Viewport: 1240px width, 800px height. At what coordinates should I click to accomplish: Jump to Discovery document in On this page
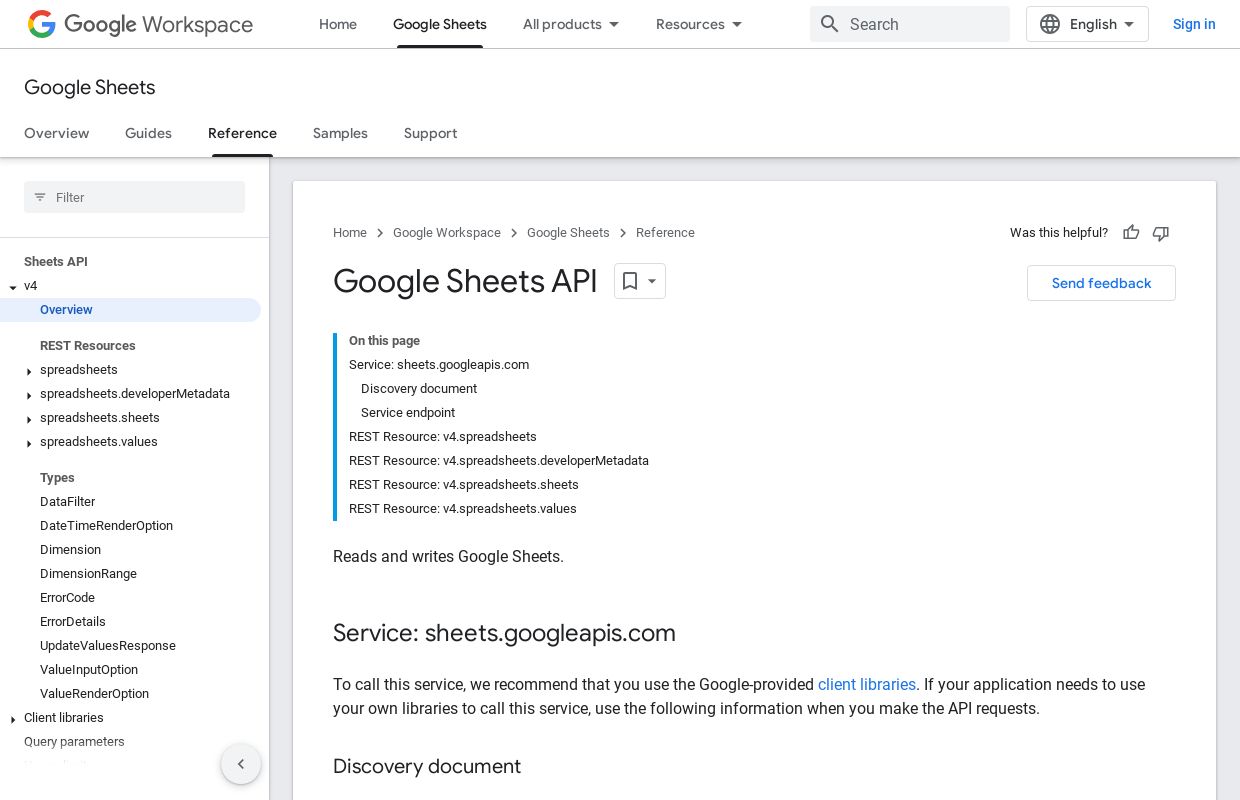point(419,389)
